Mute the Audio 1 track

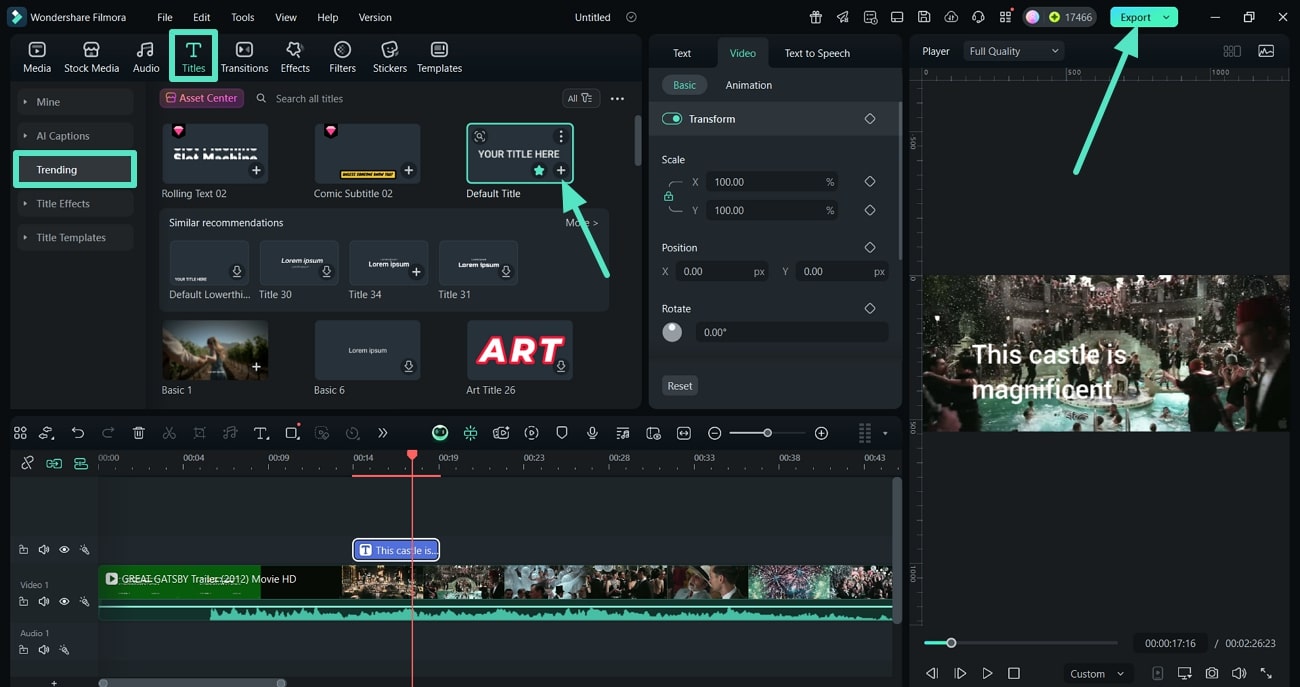click(x=44, y=650)
